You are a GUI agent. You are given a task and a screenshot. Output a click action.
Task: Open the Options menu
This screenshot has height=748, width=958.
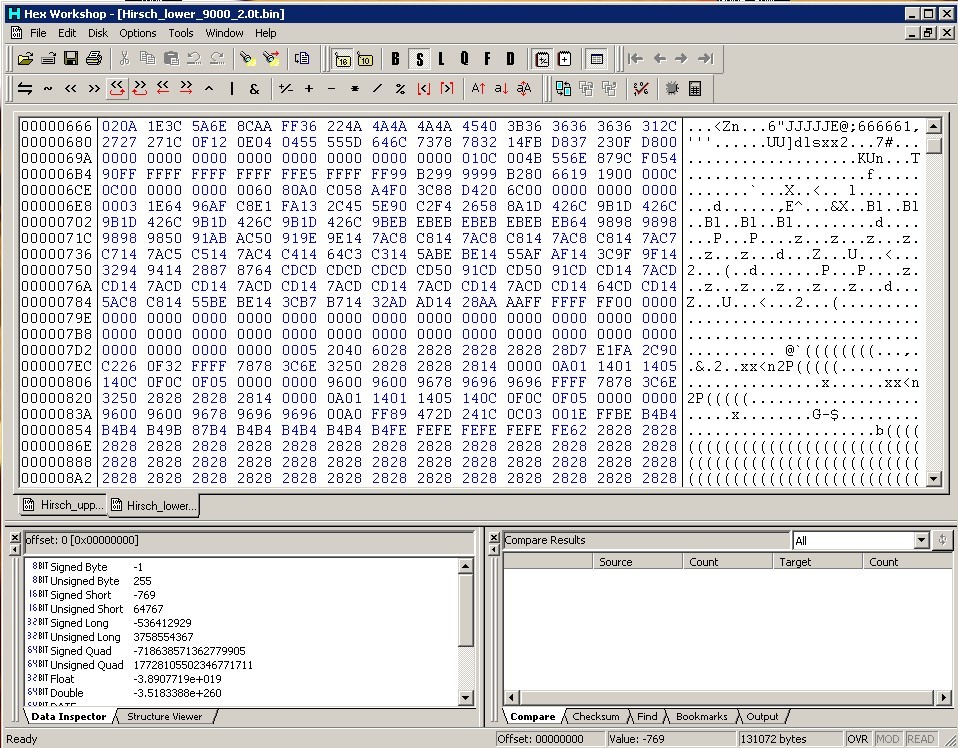coord(137,33)
